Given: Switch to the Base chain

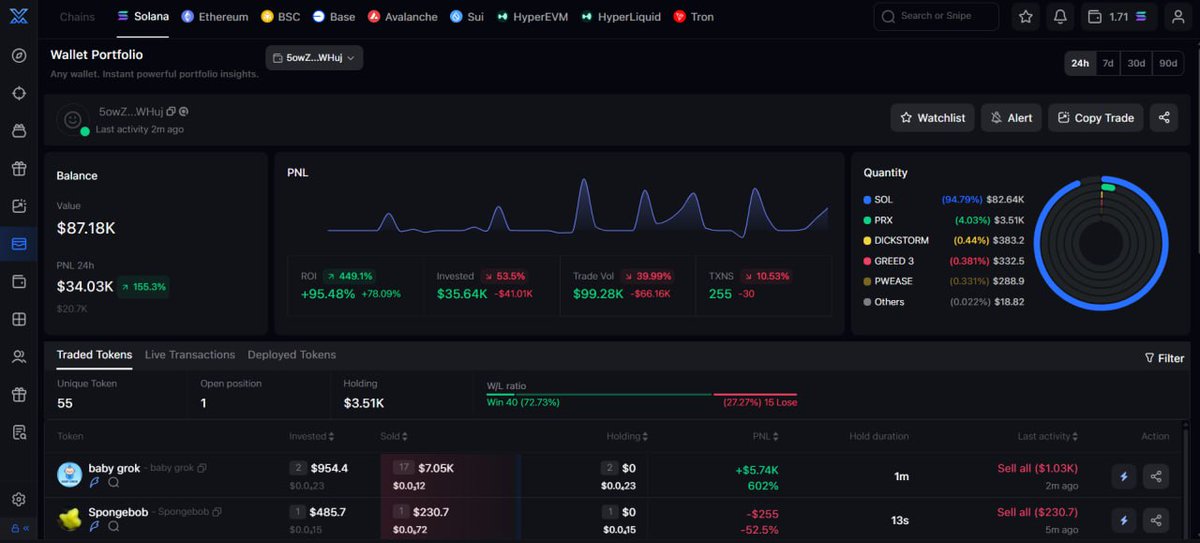Looking at the screenshot, I should pyautogui.click(x=334, y=17).
